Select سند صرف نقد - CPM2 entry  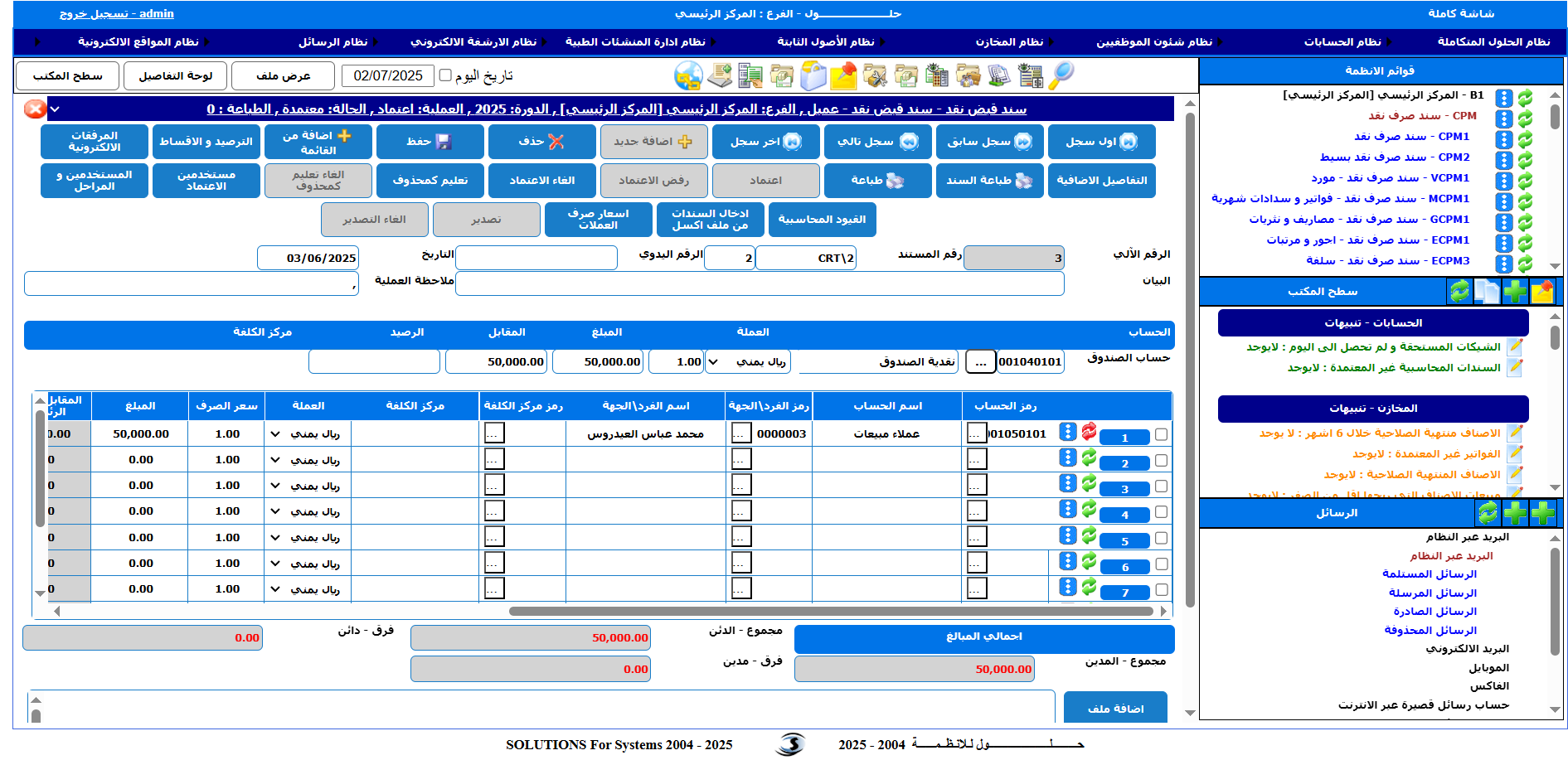(1395, 157)
